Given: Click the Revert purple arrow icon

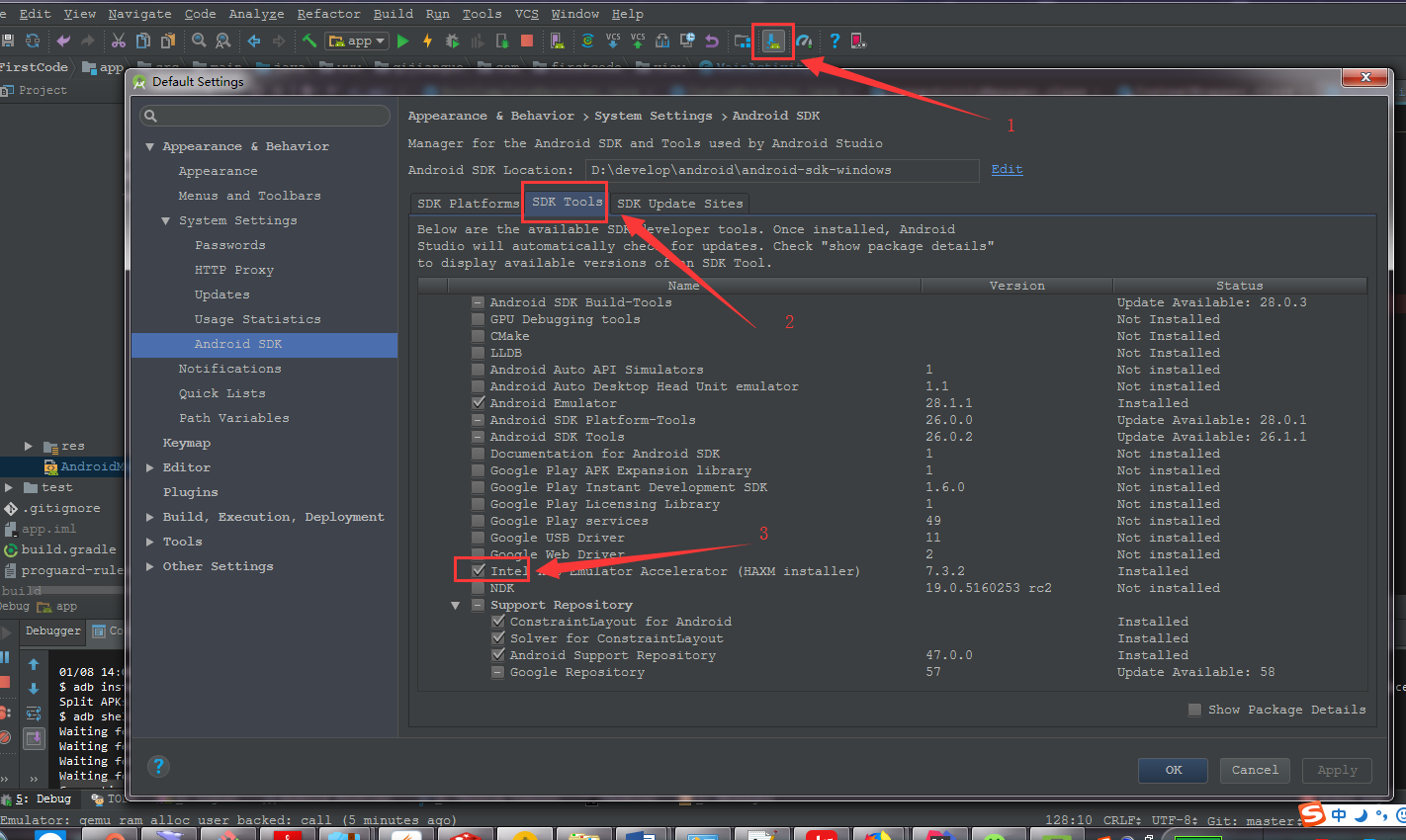Looking at the screenshot, I should coord(712,41).
